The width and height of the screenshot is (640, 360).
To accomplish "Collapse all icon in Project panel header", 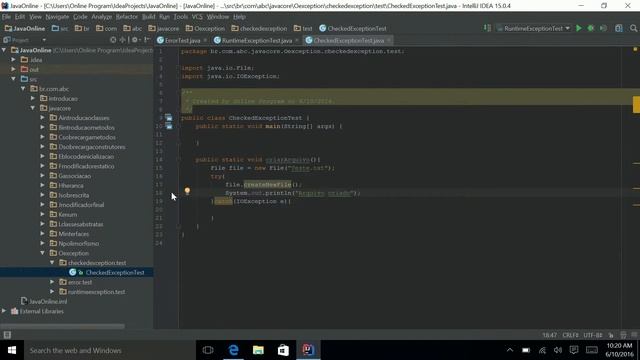I will tap(123, 40).
